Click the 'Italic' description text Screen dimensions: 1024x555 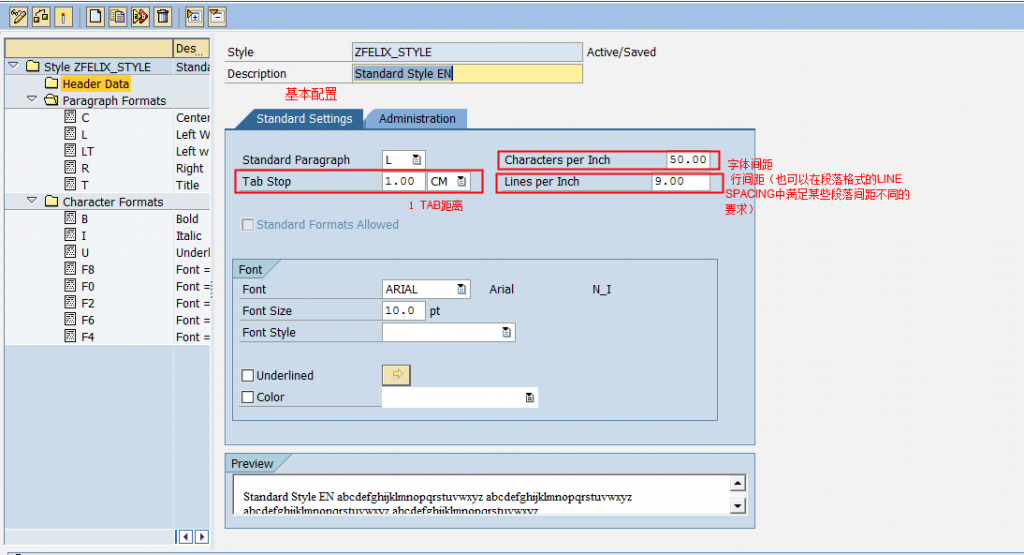189,236
